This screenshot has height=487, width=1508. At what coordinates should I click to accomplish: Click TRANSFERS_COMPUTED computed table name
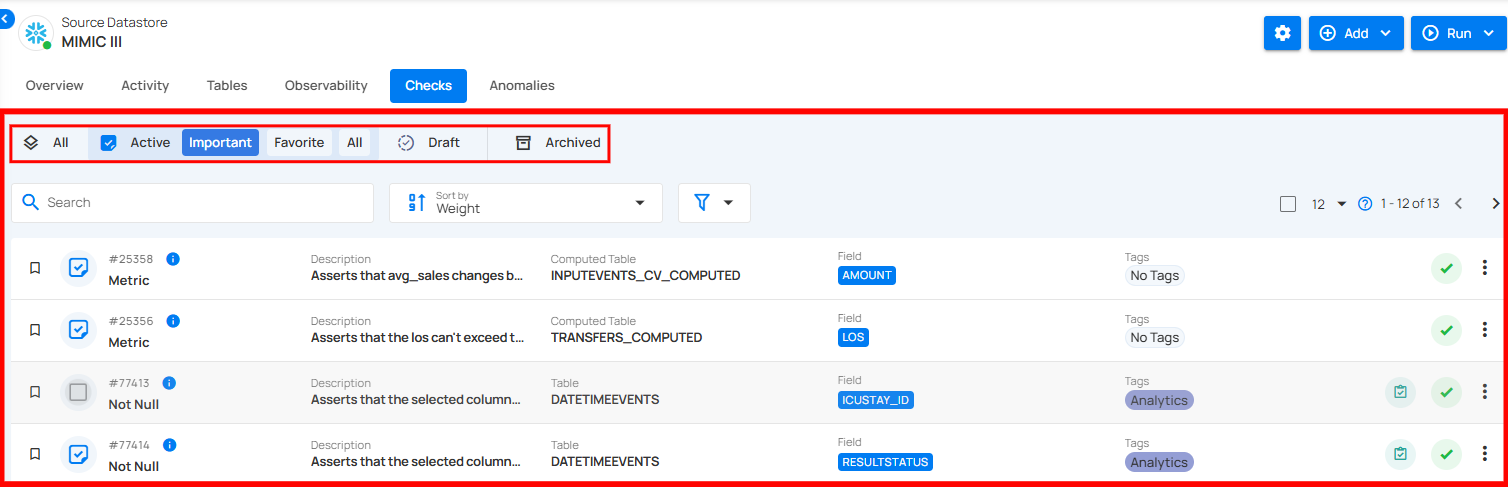[x=627, y=338]
